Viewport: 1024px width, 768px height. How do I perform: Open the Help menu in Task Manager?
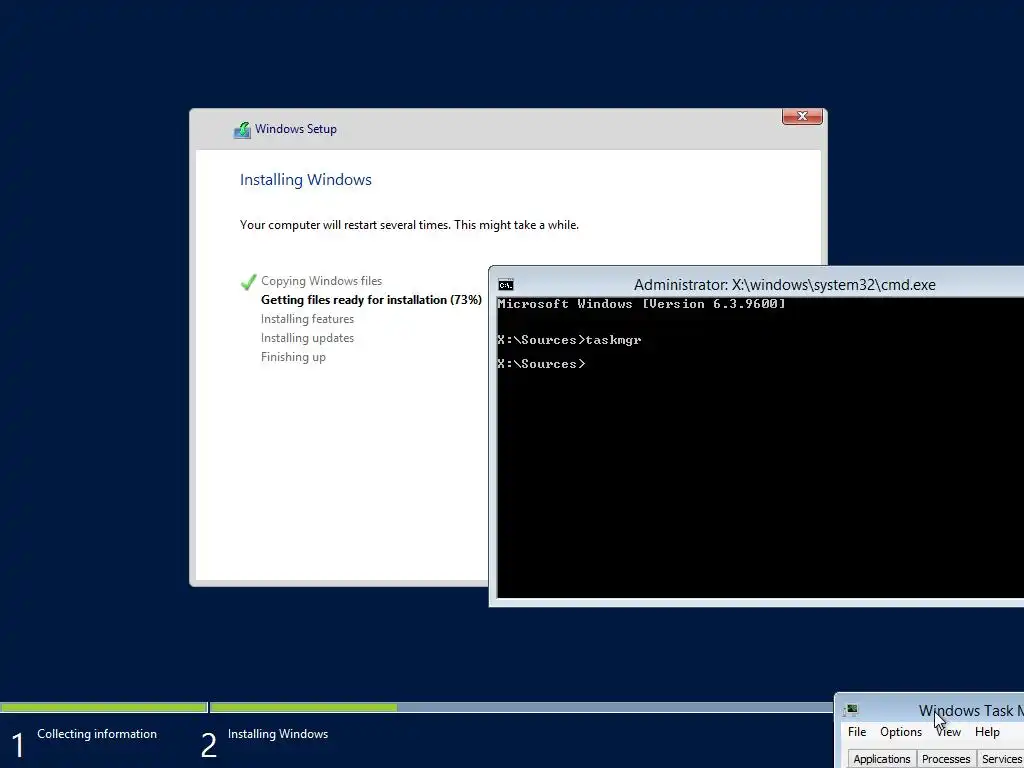coord(987,732)
